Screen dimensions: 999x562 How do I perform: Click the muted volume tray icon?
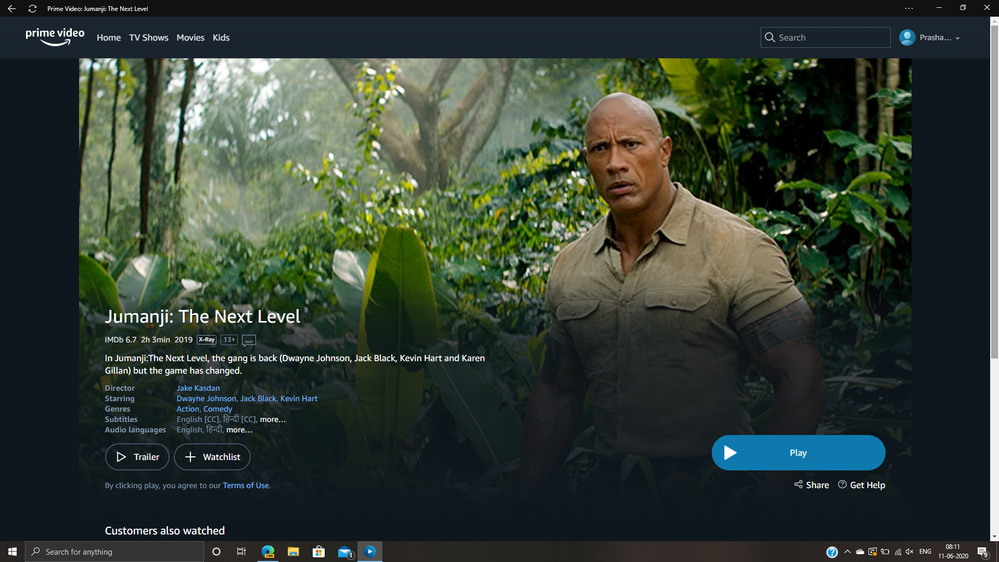point(910,552)
